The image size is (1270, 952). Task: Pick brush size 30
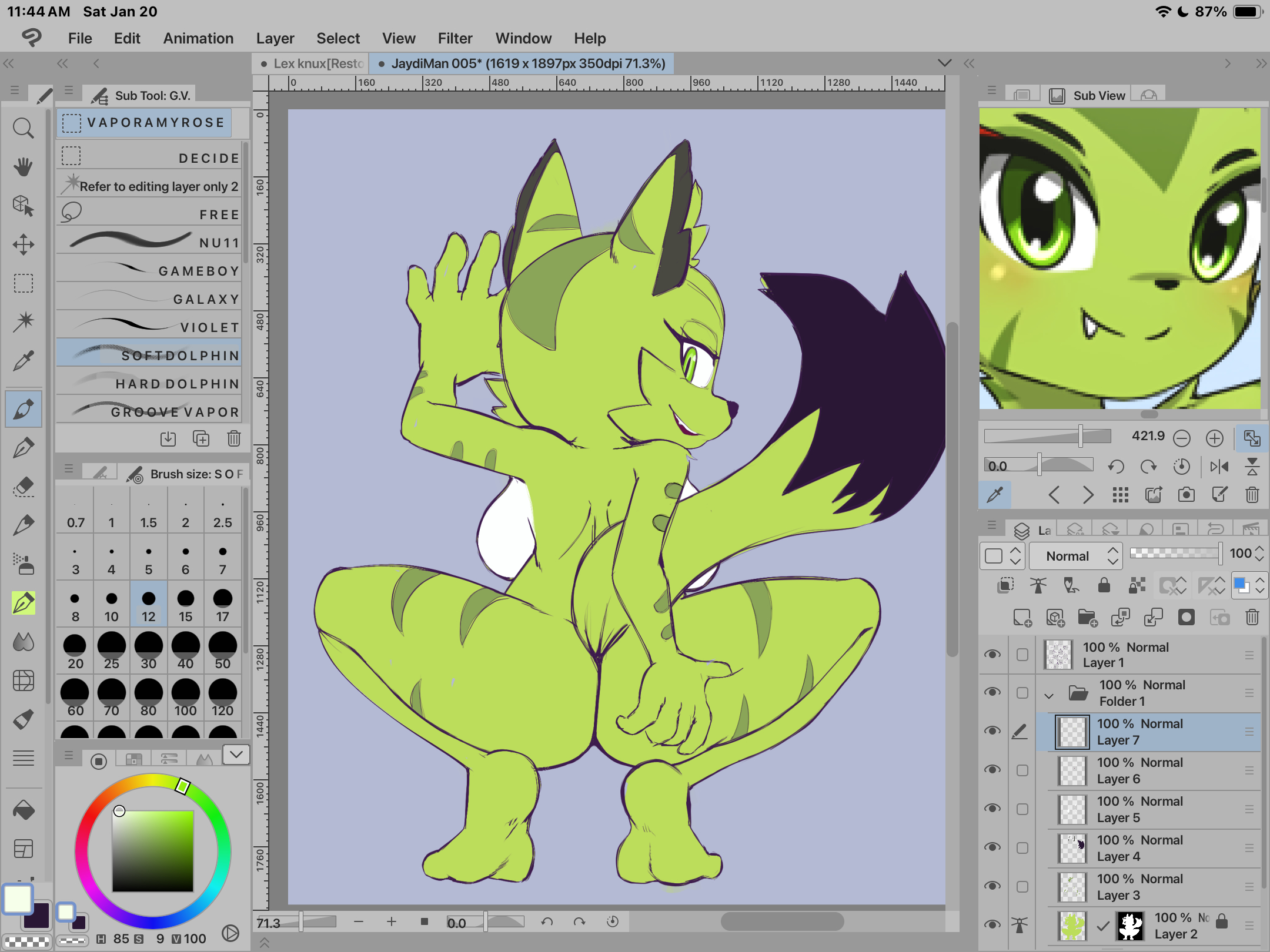coord(148,651)
